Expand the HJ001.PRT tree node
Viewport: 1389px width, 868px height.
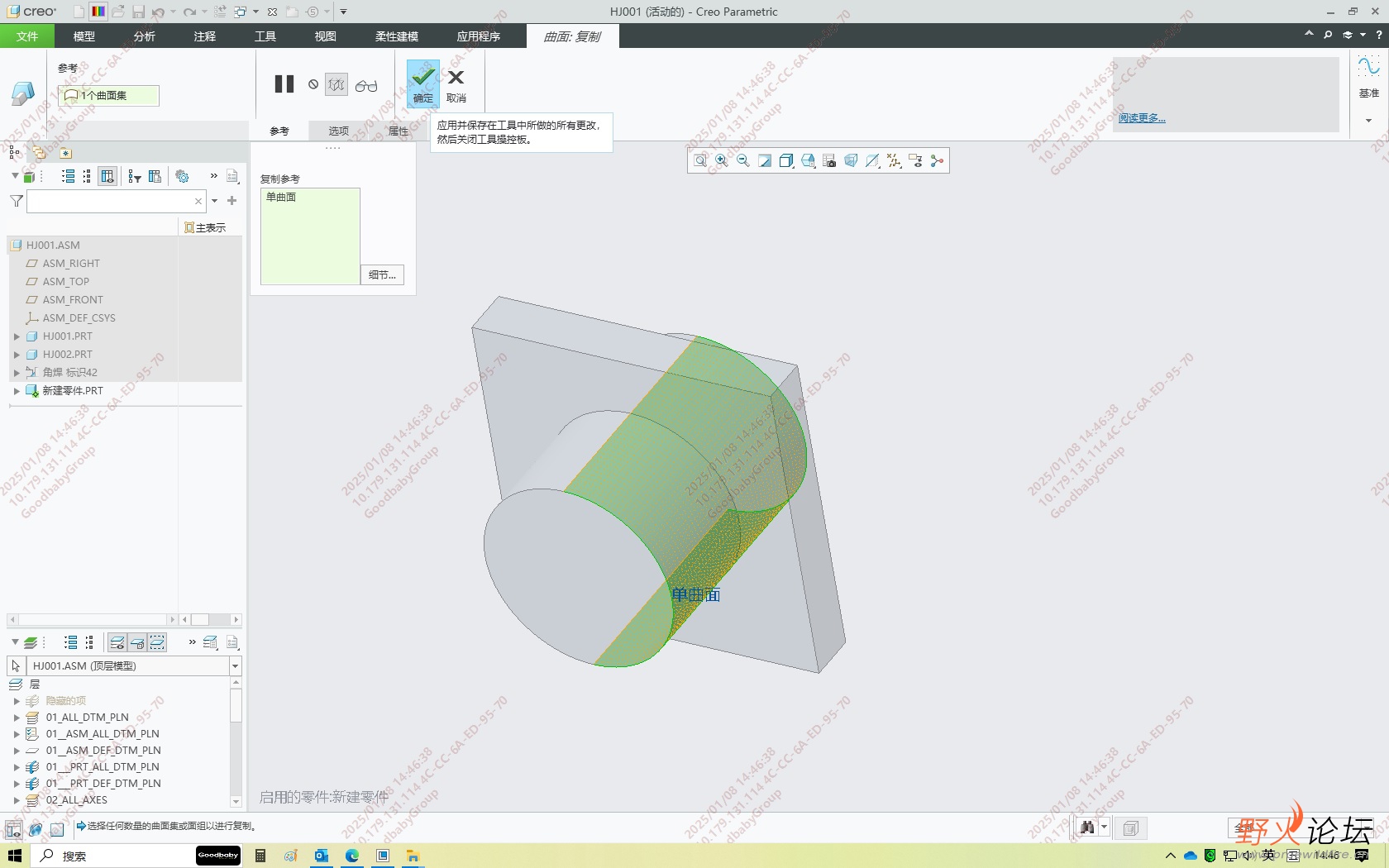click(x=17, y=336)
